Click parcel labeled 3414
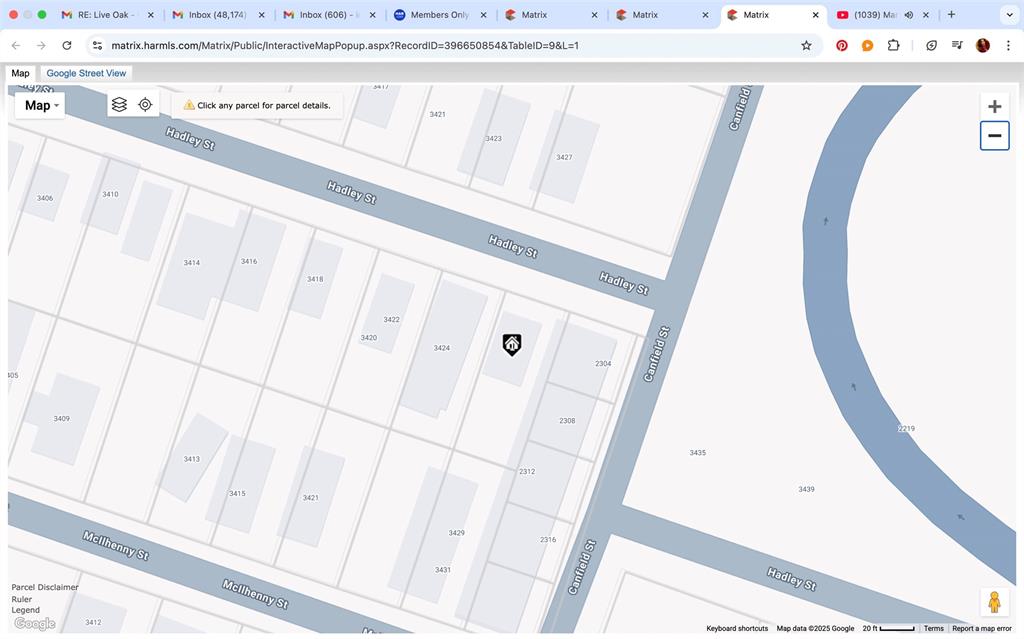 pyautogui.click(x=191, y=263)
